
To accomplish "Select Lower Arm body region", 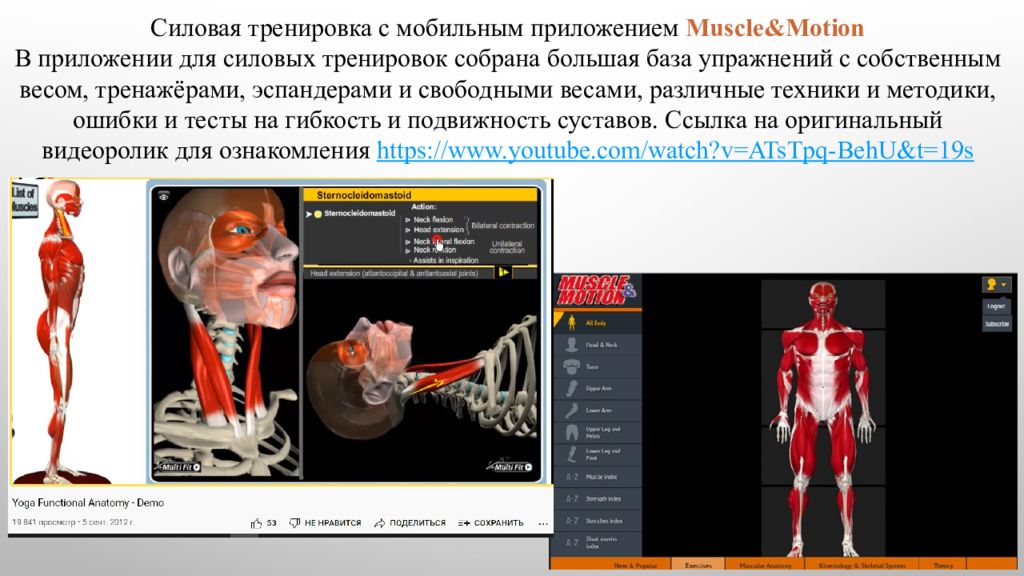I will point(598,411).
